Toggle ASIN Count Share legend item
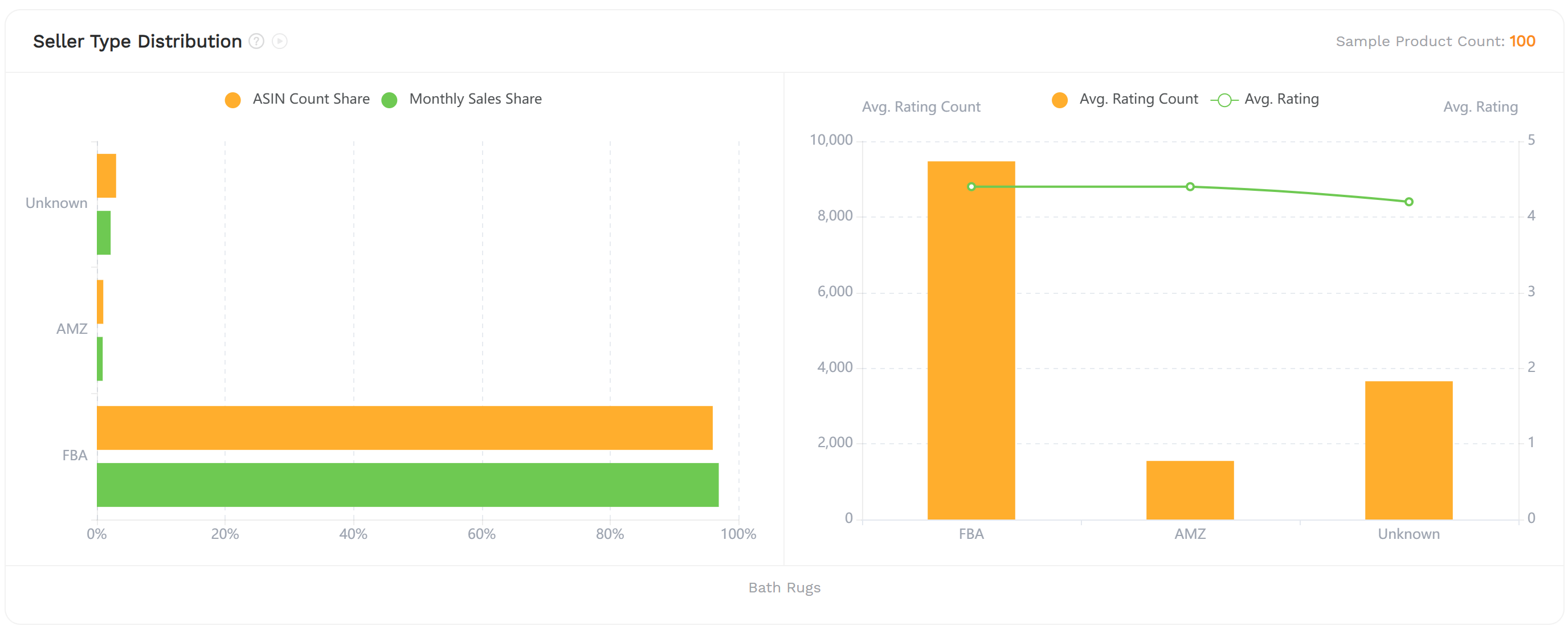 click(297, 99)
